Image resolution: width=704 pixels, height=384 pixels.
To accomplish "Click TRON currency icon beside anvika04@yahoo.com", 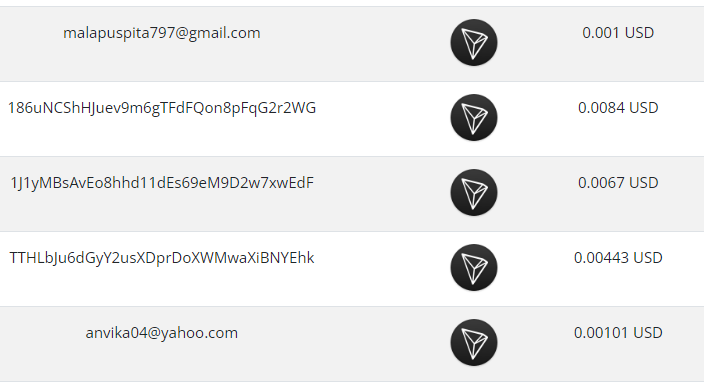I will click(474, 343).
